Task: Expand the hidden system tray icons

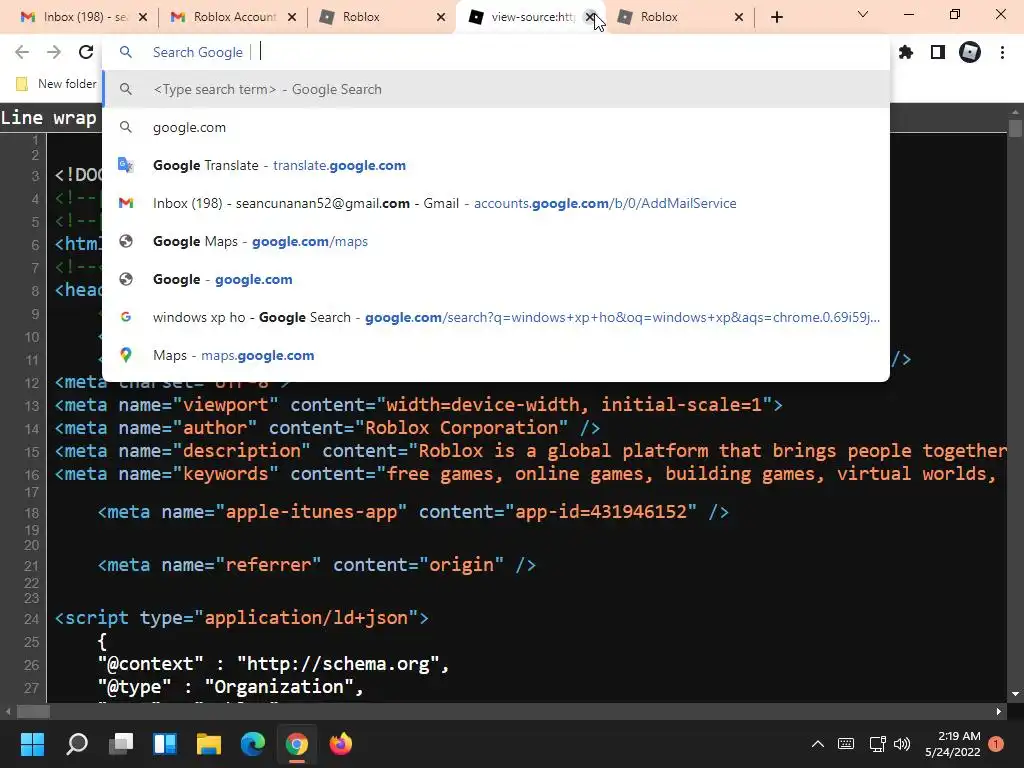Action: [x=818, y=744]
